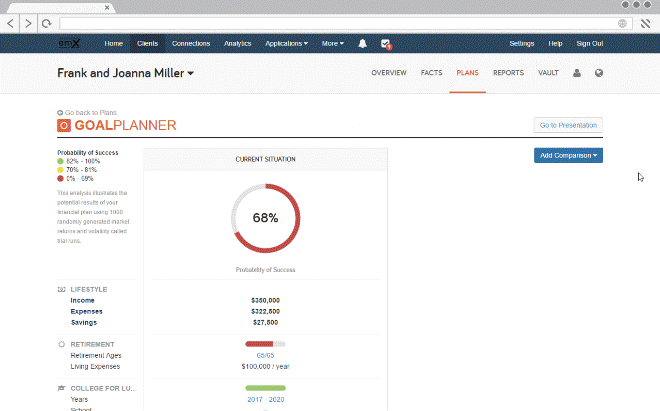Open the Connections menu item
The height and width of the screenshot is (411, 660).
coord(191,43)
